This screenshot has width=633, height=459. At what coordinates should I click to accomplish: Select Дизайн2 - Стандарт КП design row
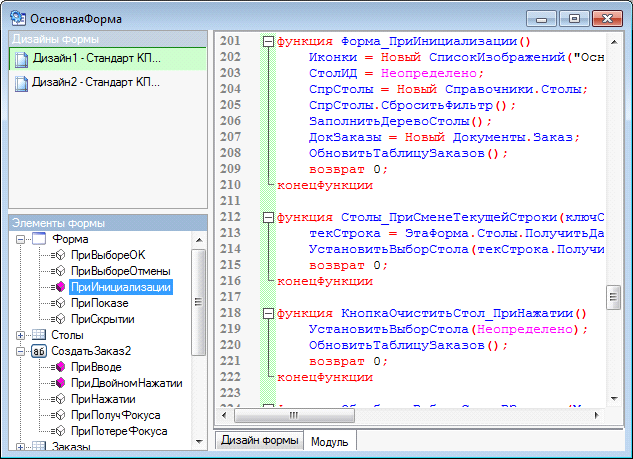point(108,83)
